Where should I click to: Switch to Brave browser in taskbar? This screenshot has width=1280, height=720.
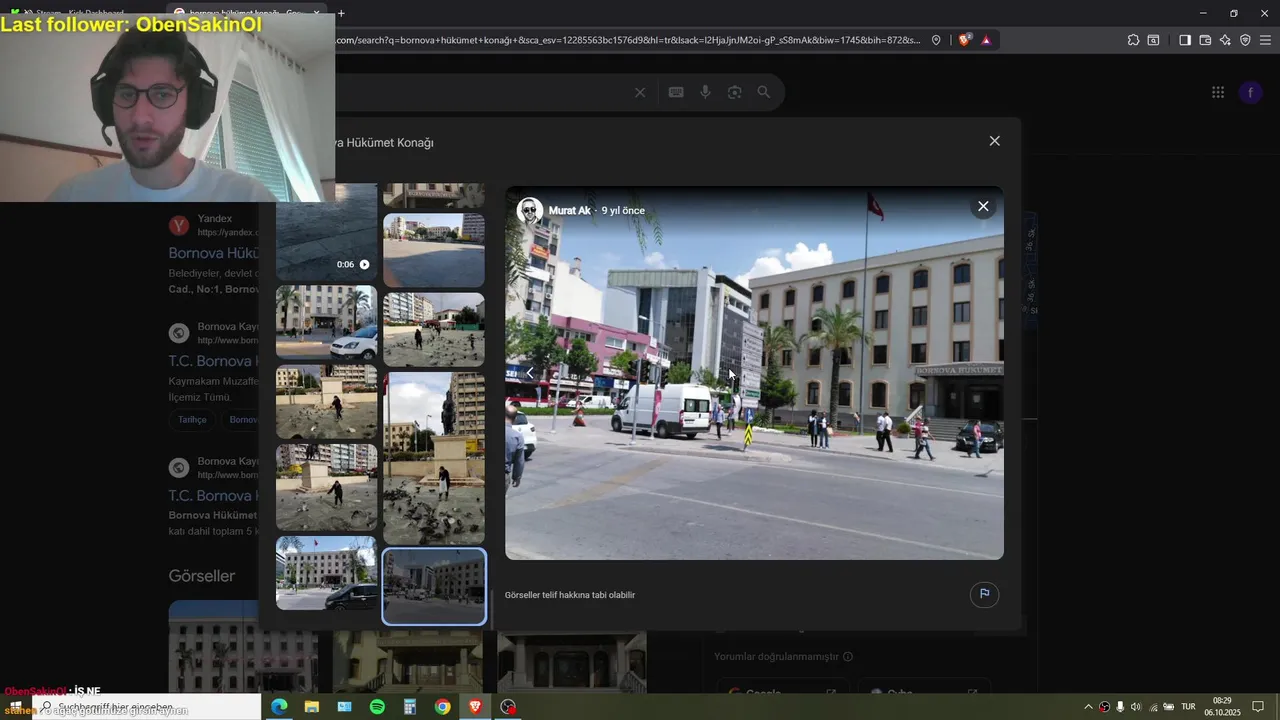[475, 707]
